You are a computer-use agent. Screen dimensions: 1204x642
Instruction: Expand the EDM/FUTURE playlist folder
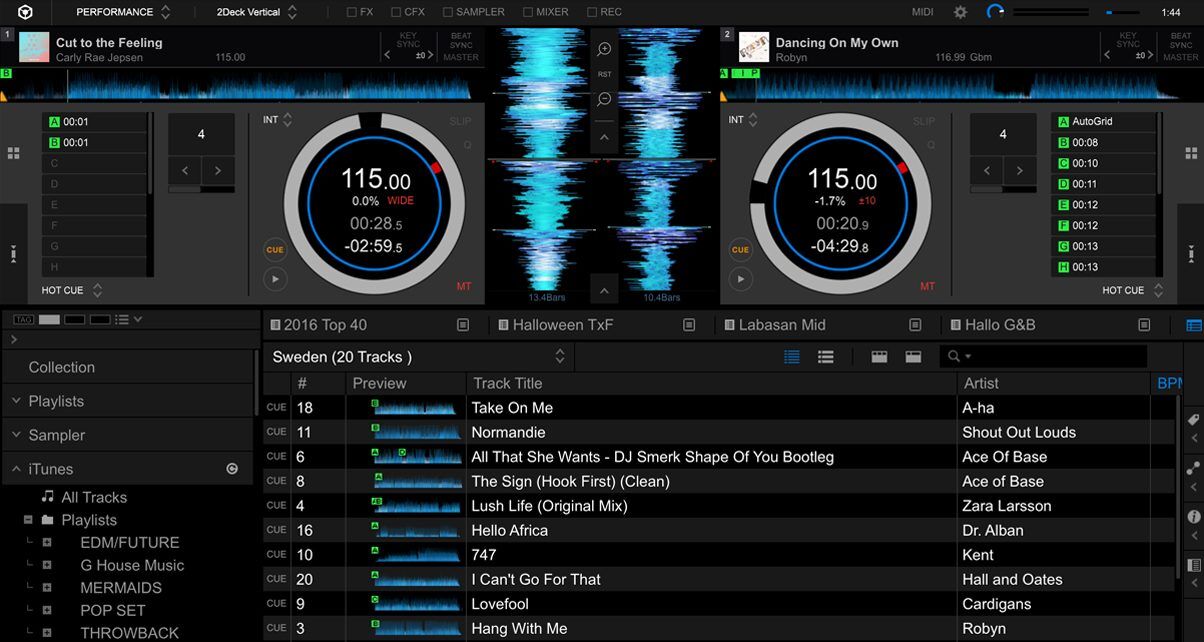point(47,543)
